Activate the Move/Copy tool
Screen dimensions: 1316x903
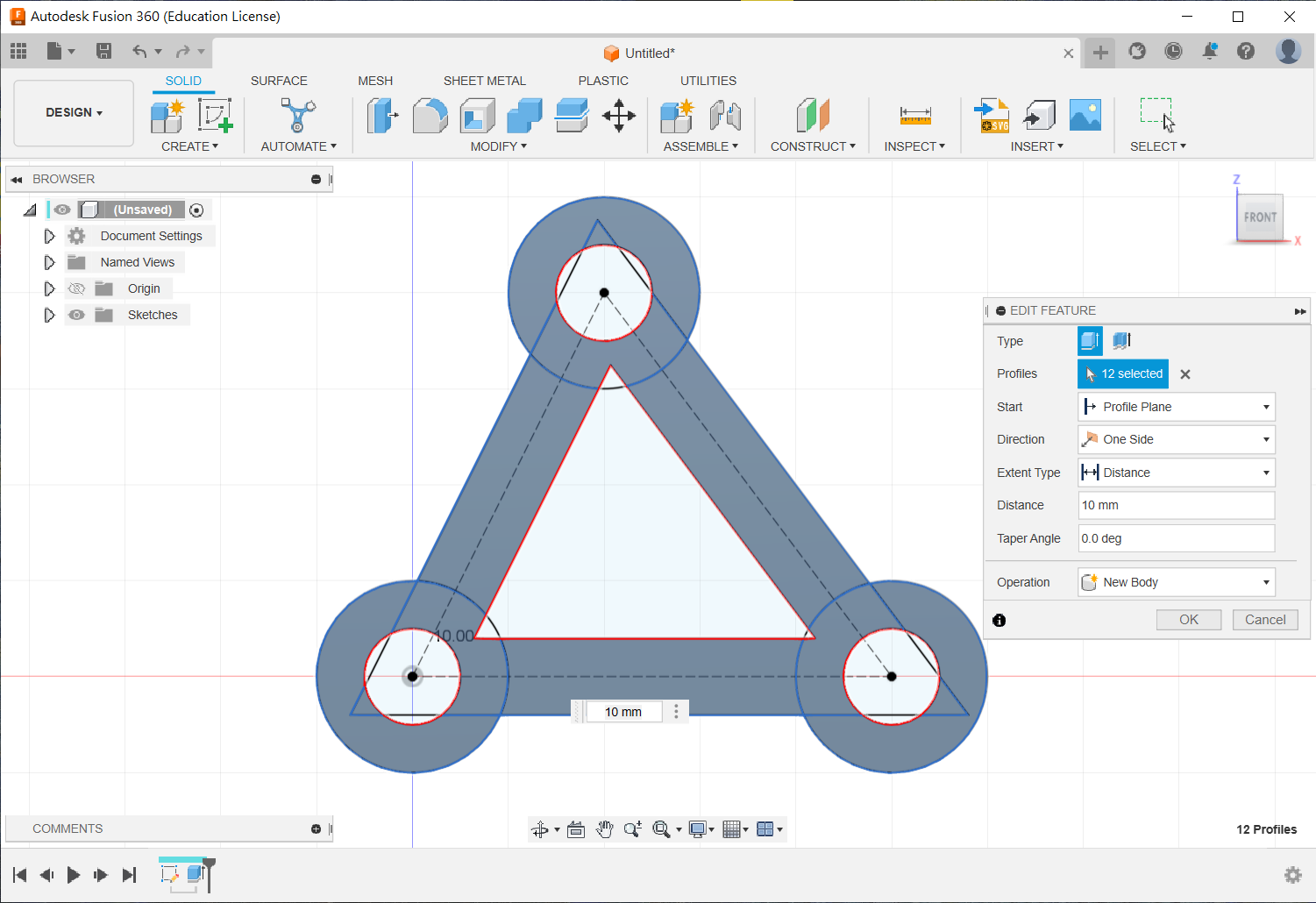(619, 116)
